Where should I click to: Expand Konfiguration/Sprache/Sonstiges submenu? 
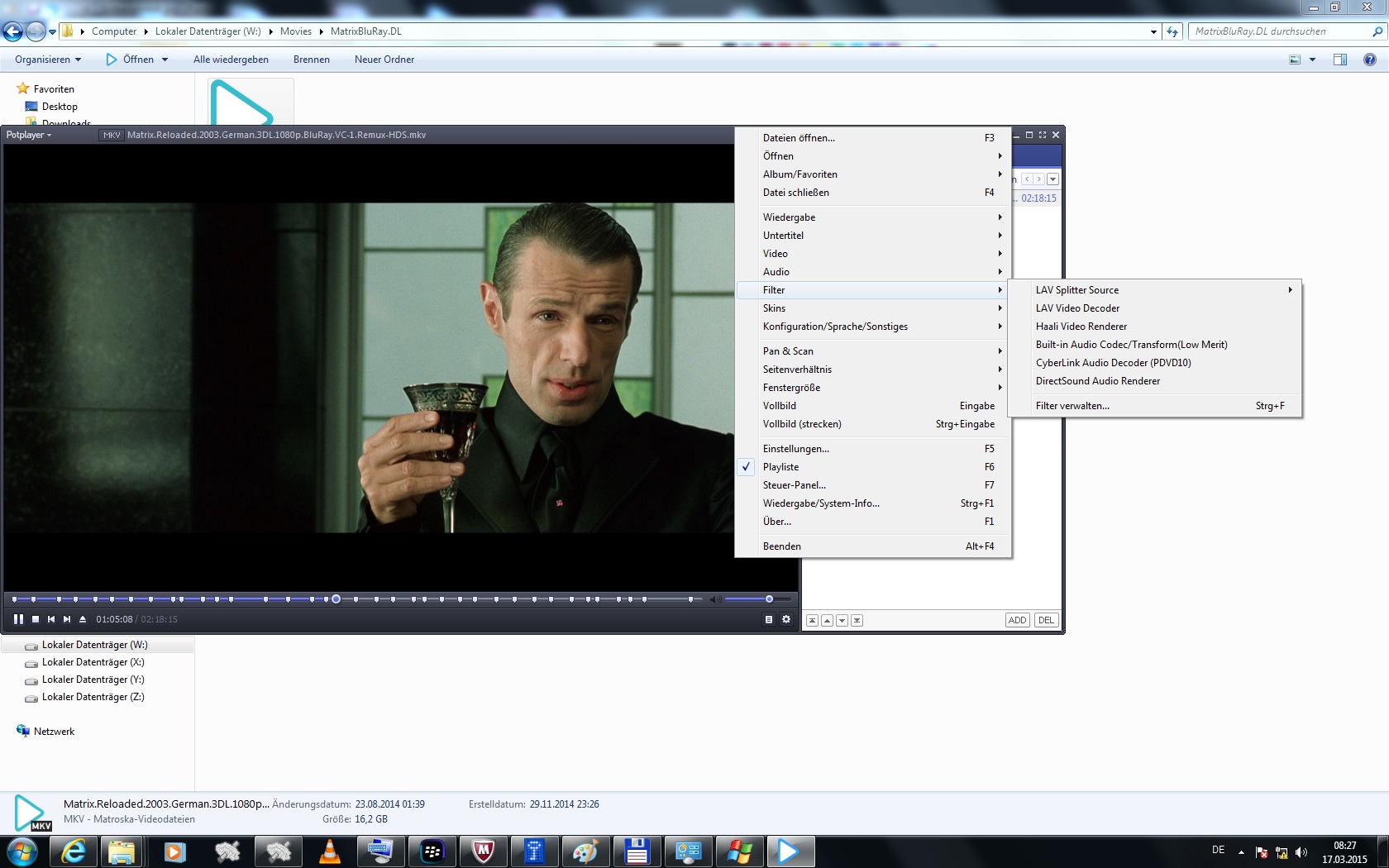tap(873, 327)
